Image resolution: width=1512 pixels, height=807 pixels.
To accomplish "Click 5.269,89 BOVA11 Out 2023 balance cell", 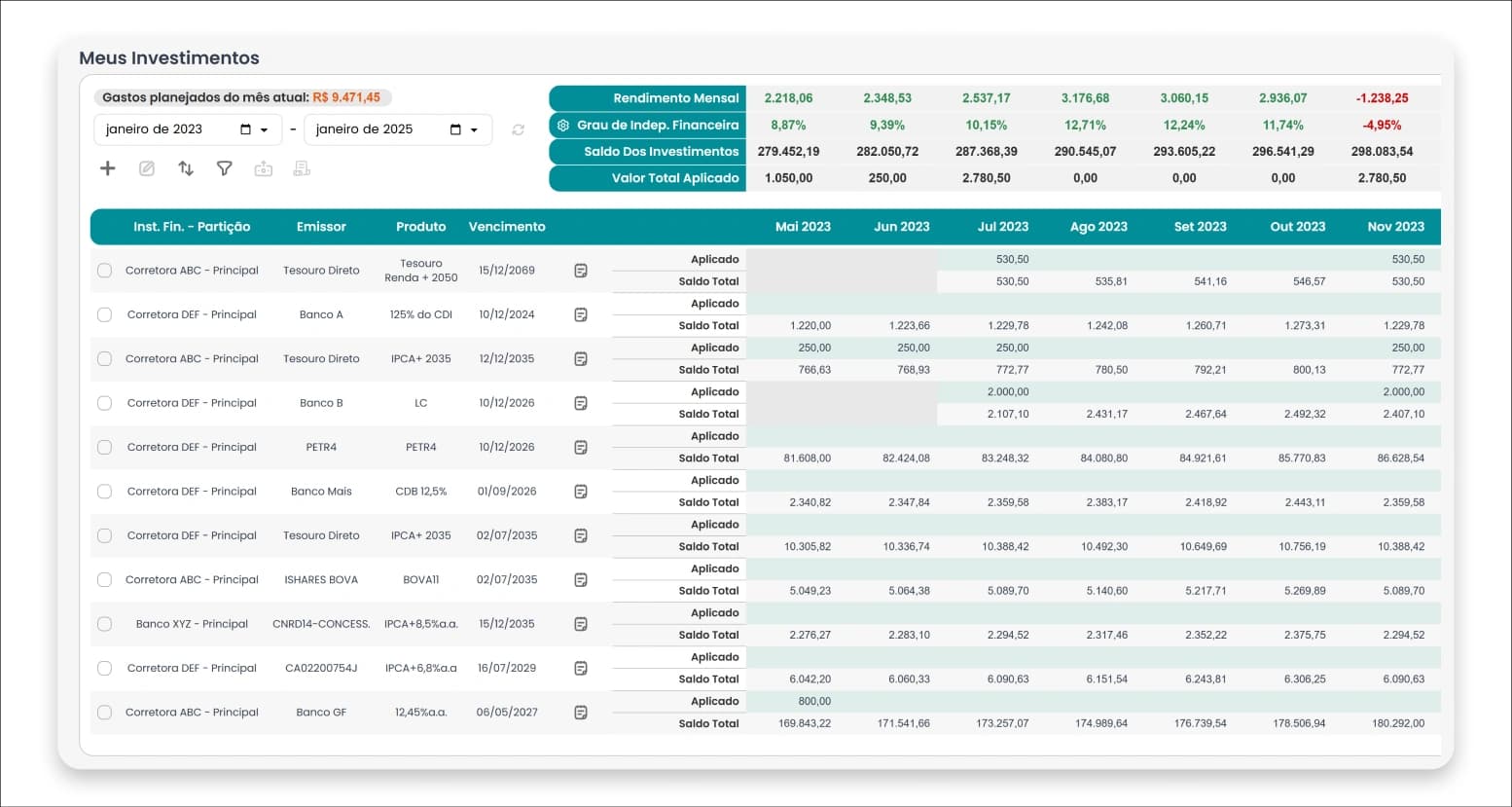I will click(1305, 591).
